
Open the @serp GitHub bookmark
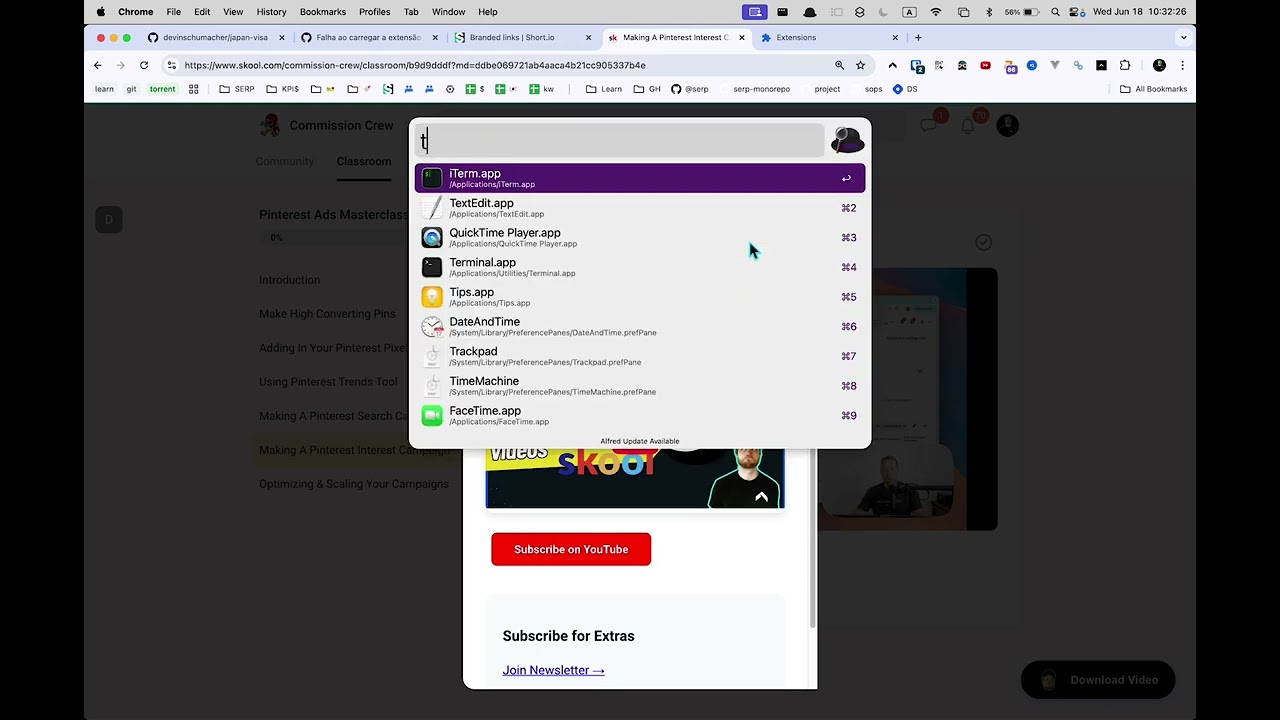pos(690,89)
